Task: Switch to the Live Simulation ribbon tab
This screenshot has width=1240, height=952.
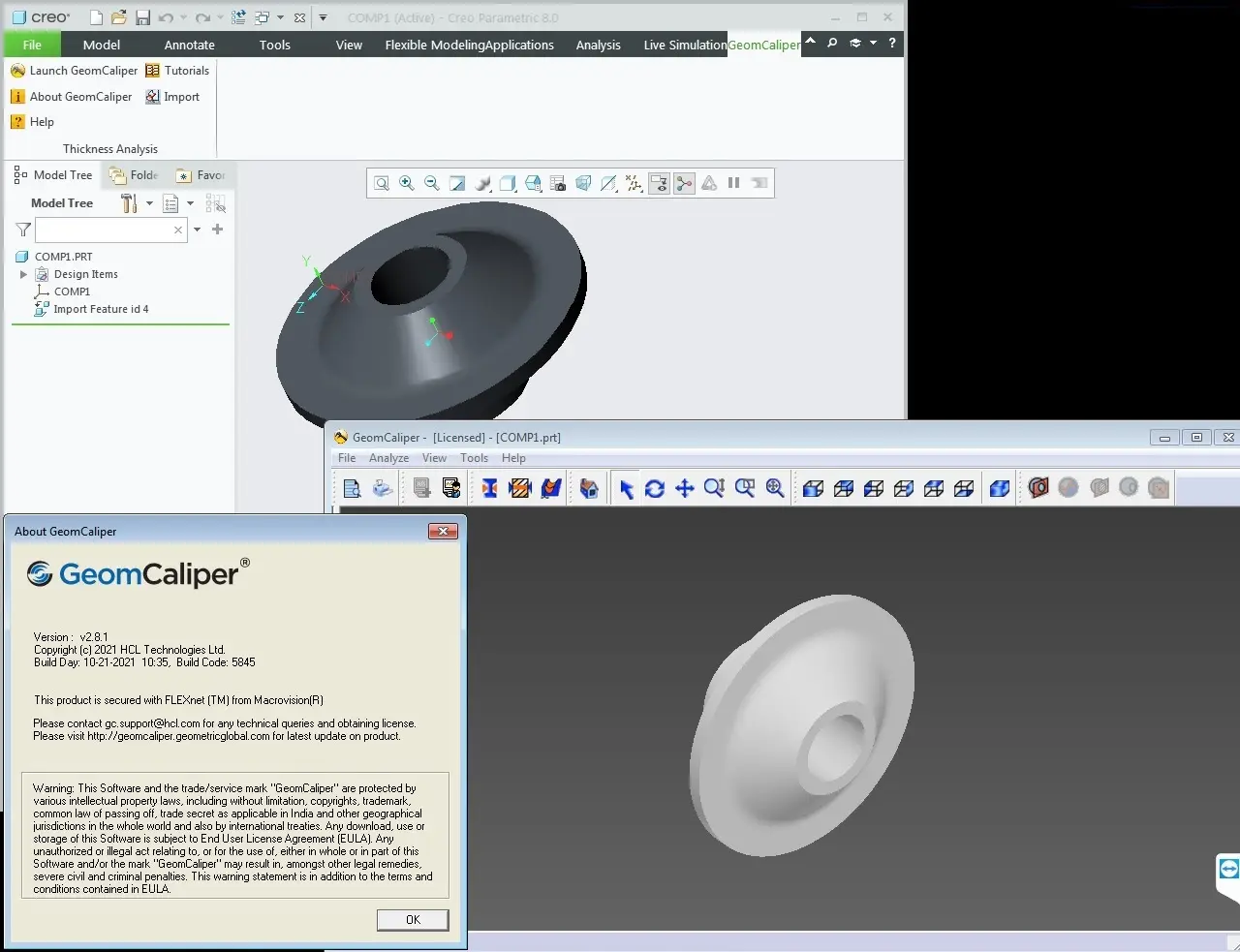Action: pyautogui.click(x=685, y=45)
